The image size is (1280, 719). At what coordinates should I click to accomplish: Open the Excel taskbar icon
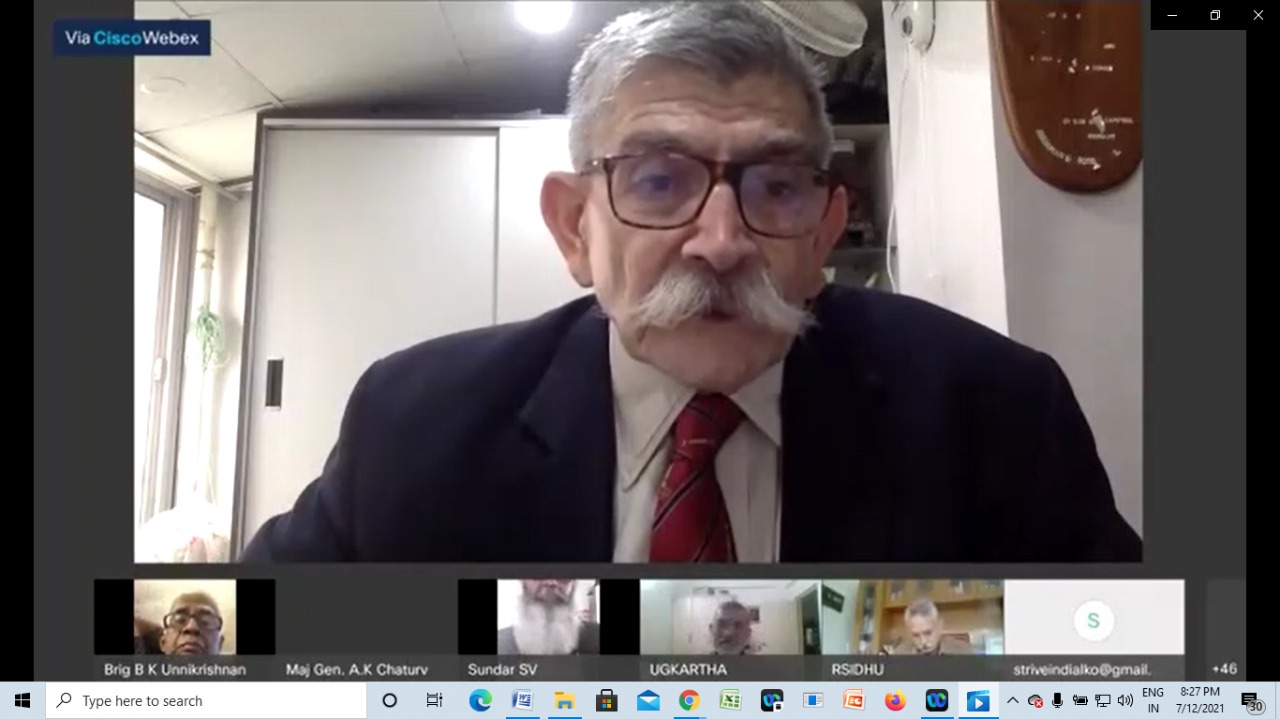point(730,701)
